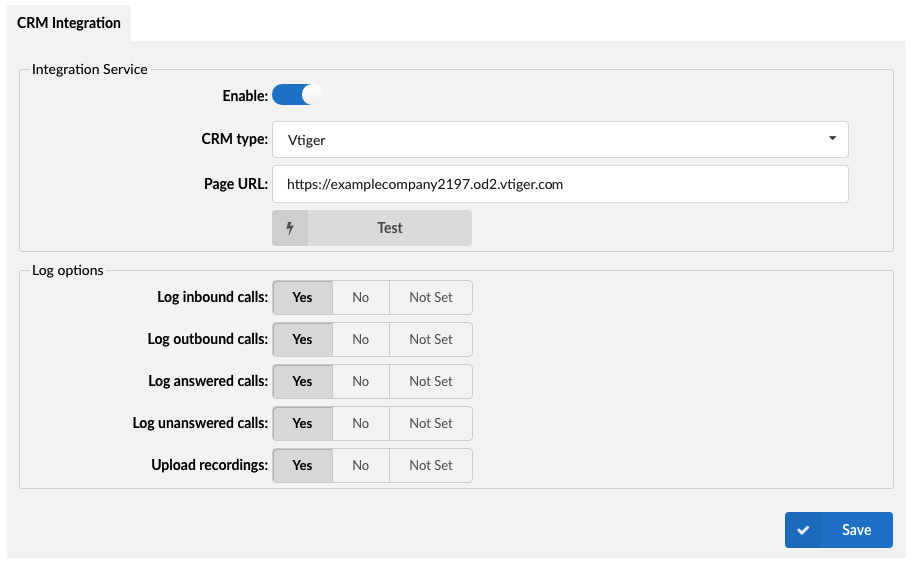Focus the Page URL input field

click(560, 184)
